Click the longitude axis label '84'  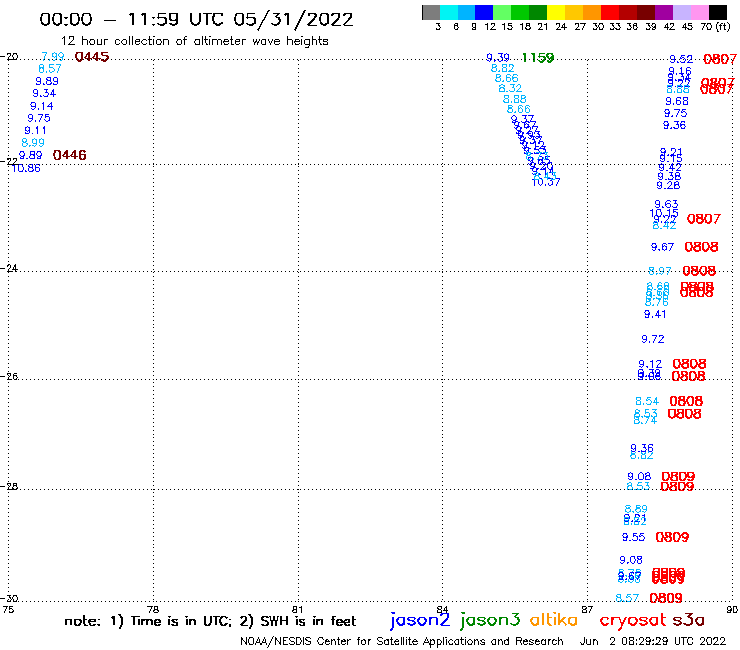pyautogui.click(x=442, y=609)
